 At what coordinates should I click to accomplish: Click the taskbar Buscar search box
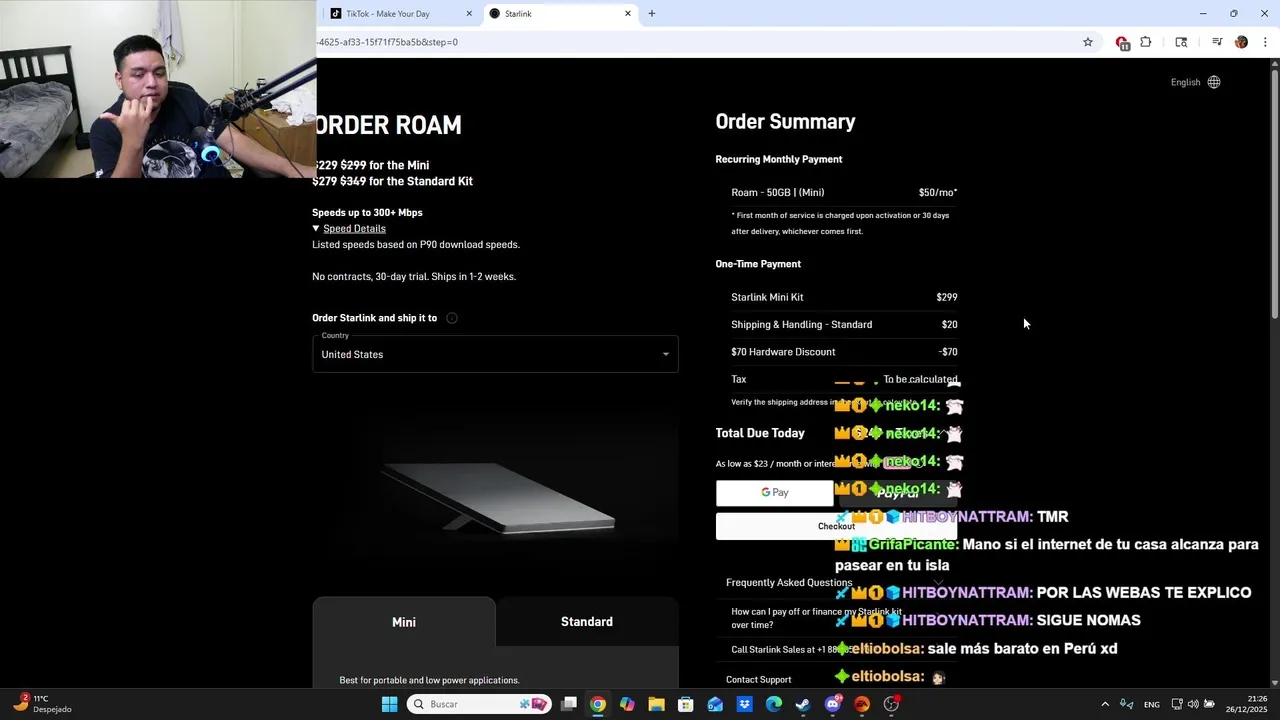[480, 704]
